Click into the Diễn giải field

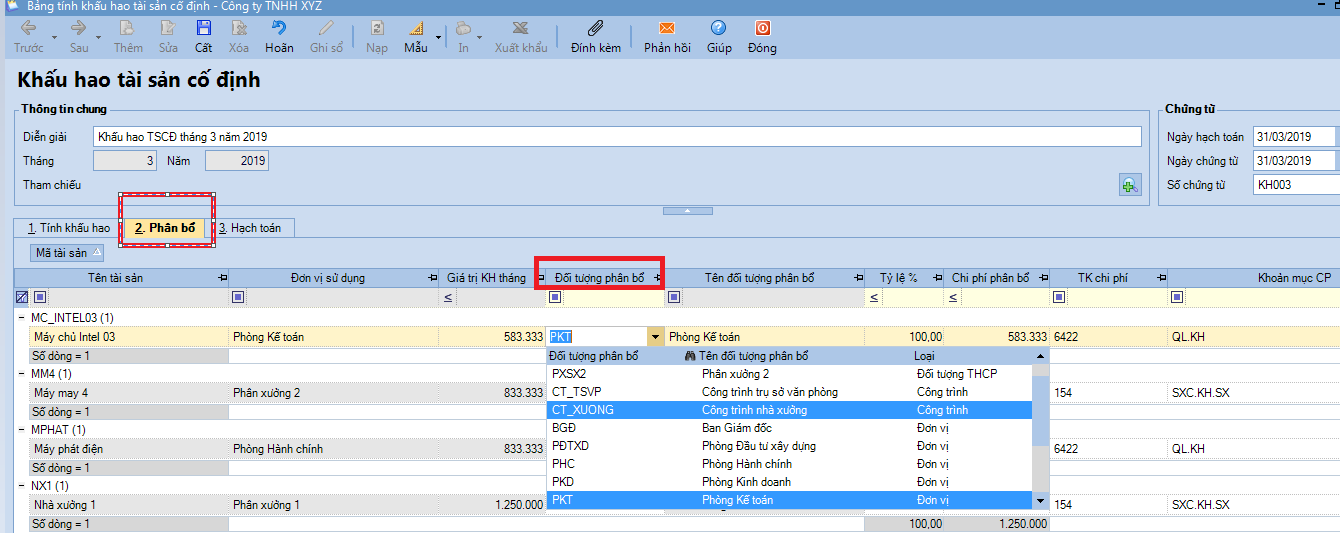[x=617, y=137]
